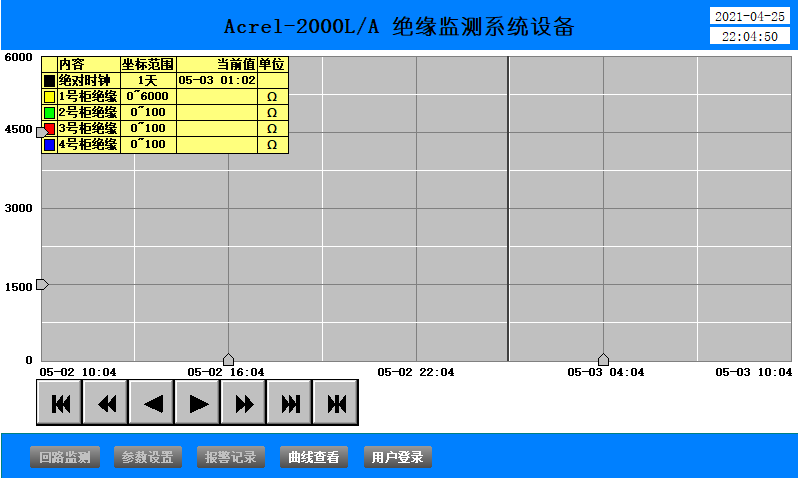798x478 pixels.
Task: Select the 曲线查看 button
Action: click(314, 457)
